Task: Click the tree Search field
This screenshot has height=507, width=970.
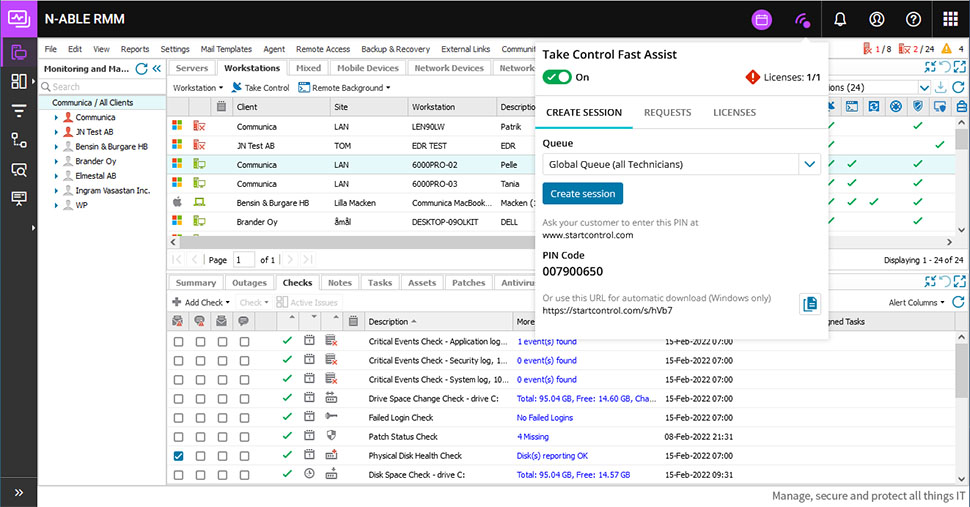Action: [103, 87]
